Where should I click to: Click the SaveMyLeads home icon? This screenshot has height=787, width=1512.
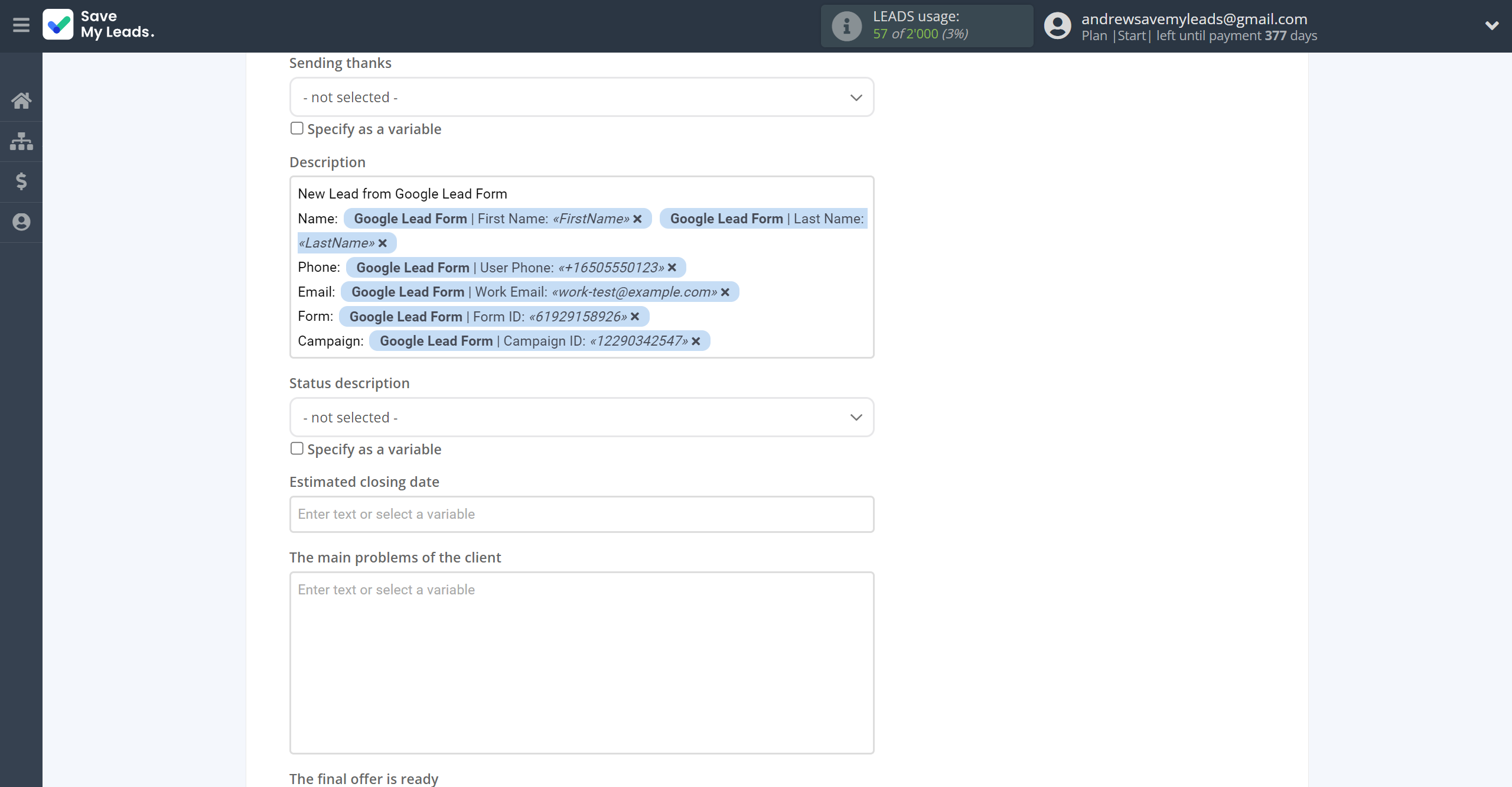21,100
